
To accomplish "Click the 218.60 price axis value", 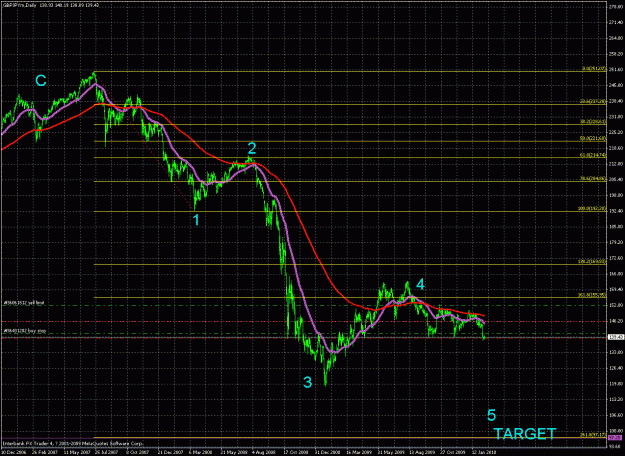I will pos(615,148).
